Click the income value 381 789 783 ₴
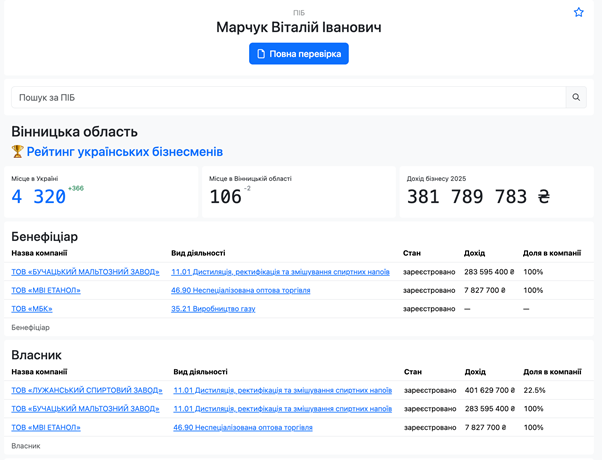This screenshot has height=460, width=602. pos(478,197)
